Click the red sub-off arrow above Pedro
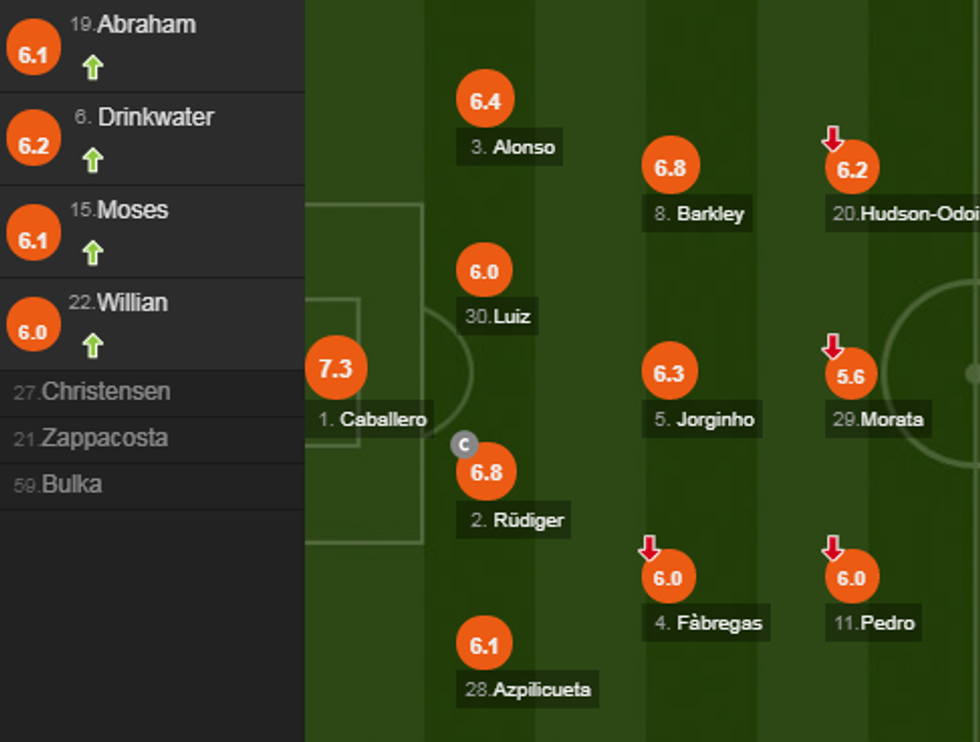This screenshot has height=742, width=980. [833, 547]
